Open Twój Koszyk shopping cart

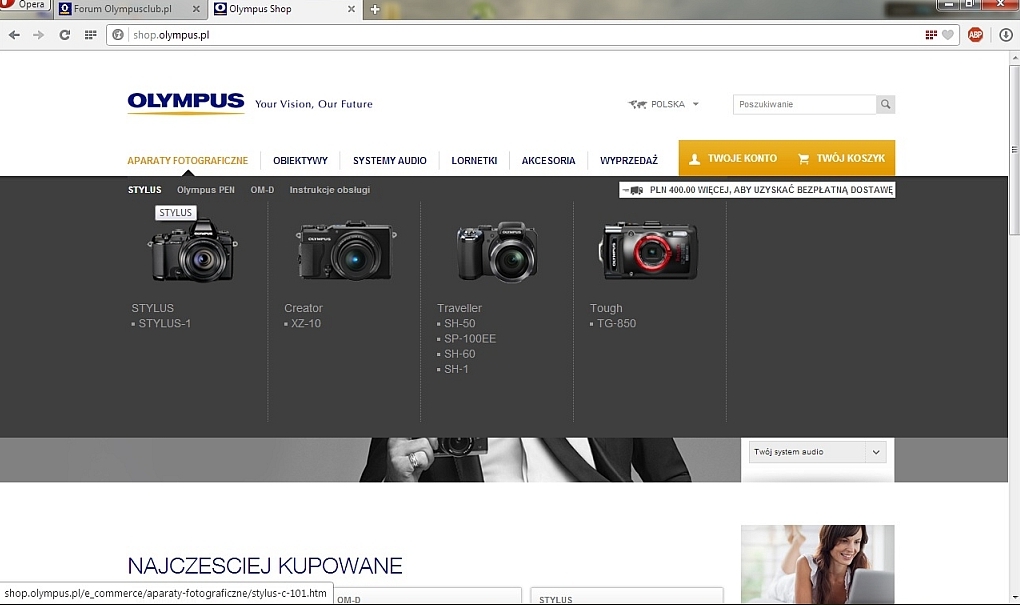(841, 159)
